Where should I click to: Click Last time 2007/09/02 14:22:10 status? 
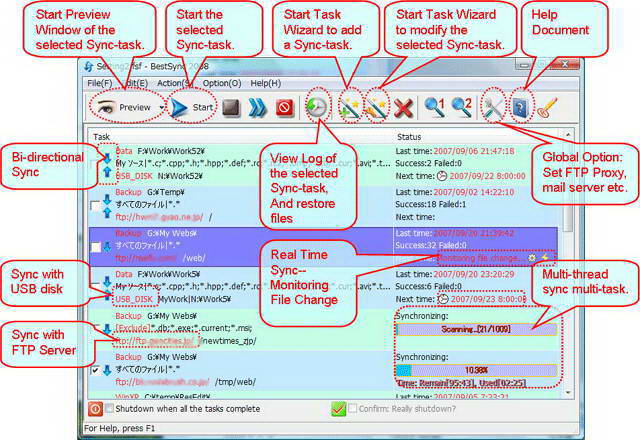pos(455,192)
